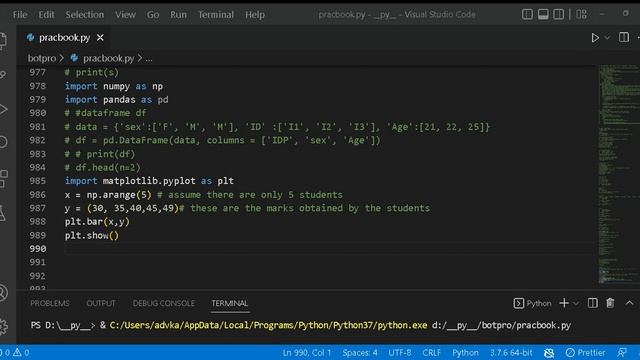Click botpro folder in breadcrumb

point(42,58)
